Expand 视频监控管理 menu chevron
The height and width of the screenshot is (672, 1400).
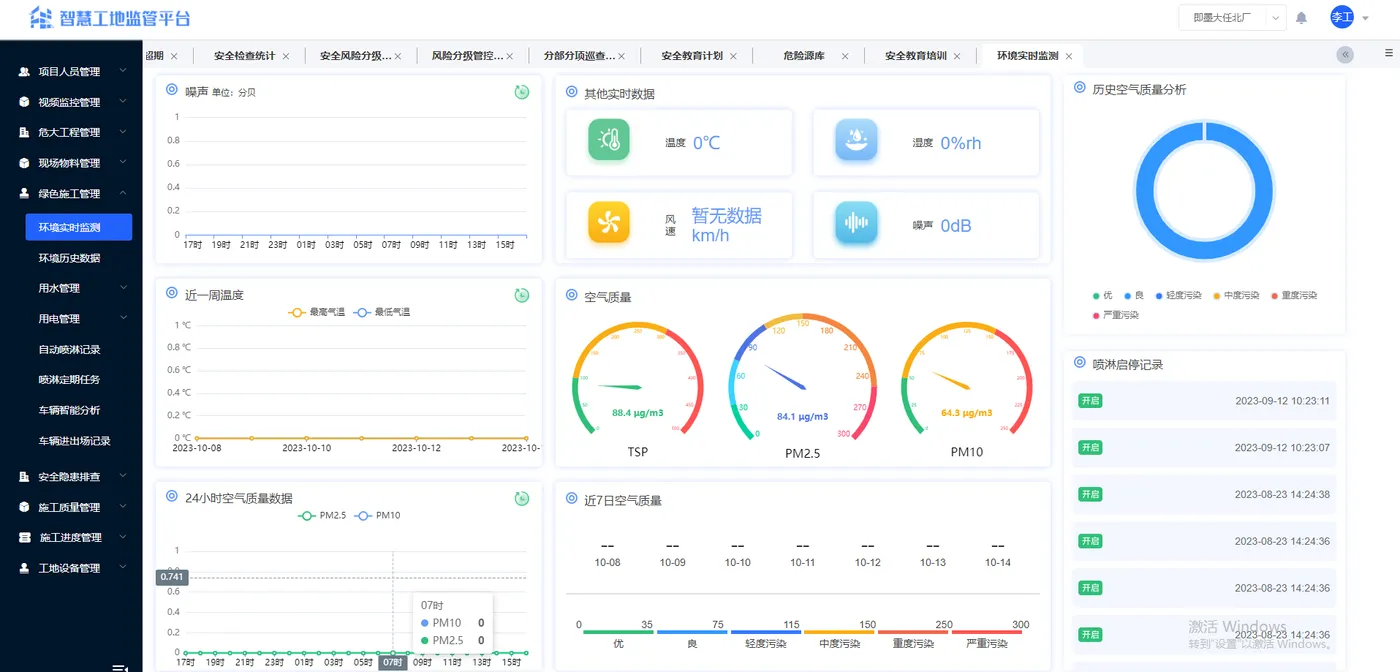coord(122,101)
